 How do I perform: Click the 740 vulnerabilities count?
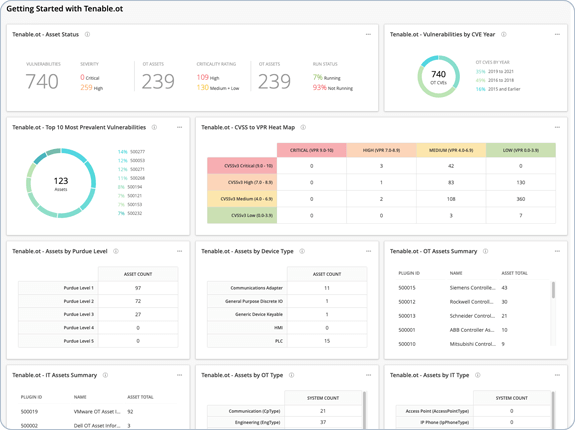(x=42, y=81)
